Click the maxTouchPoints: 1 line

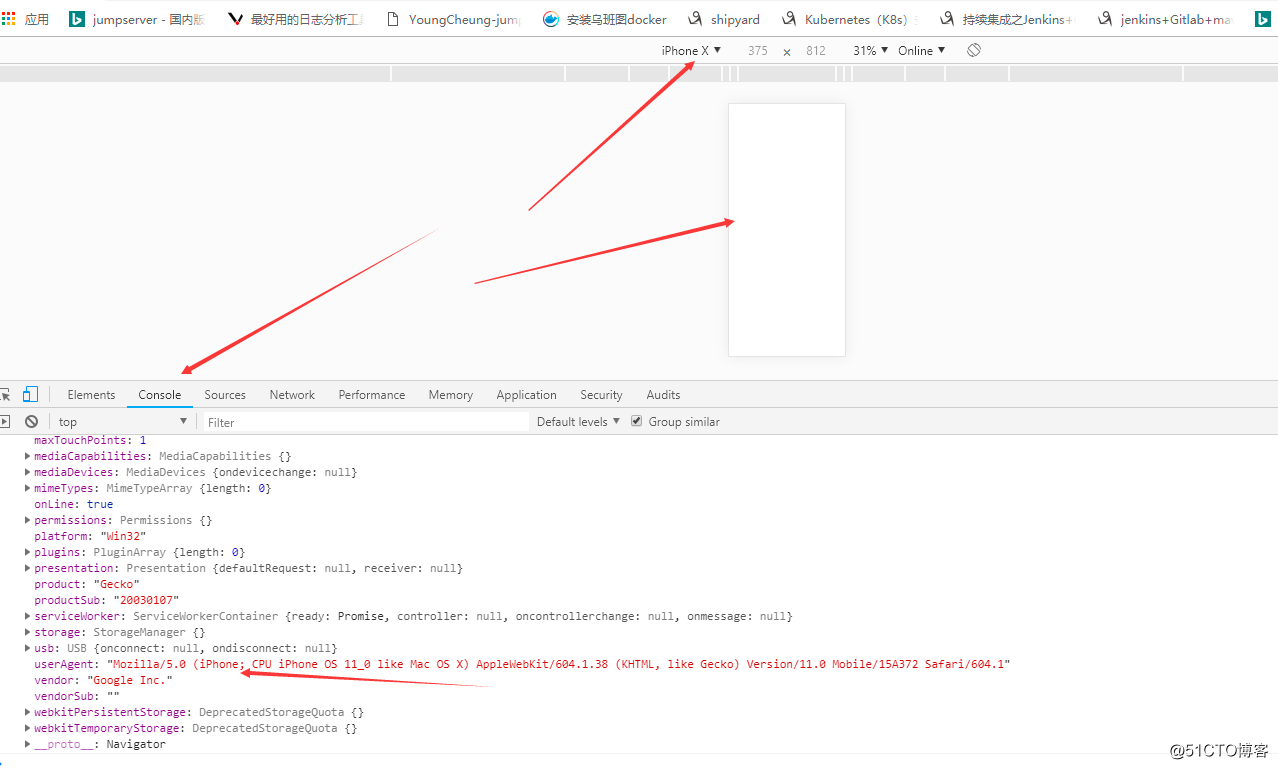click(90, 440)
